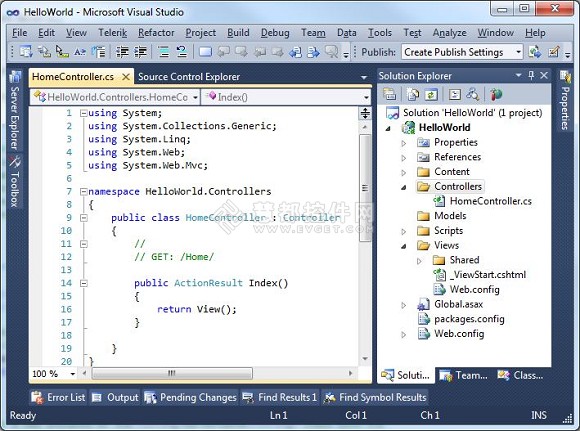Switch to the Class View bottom tab
Screen dimensions: 580x431
520,375
